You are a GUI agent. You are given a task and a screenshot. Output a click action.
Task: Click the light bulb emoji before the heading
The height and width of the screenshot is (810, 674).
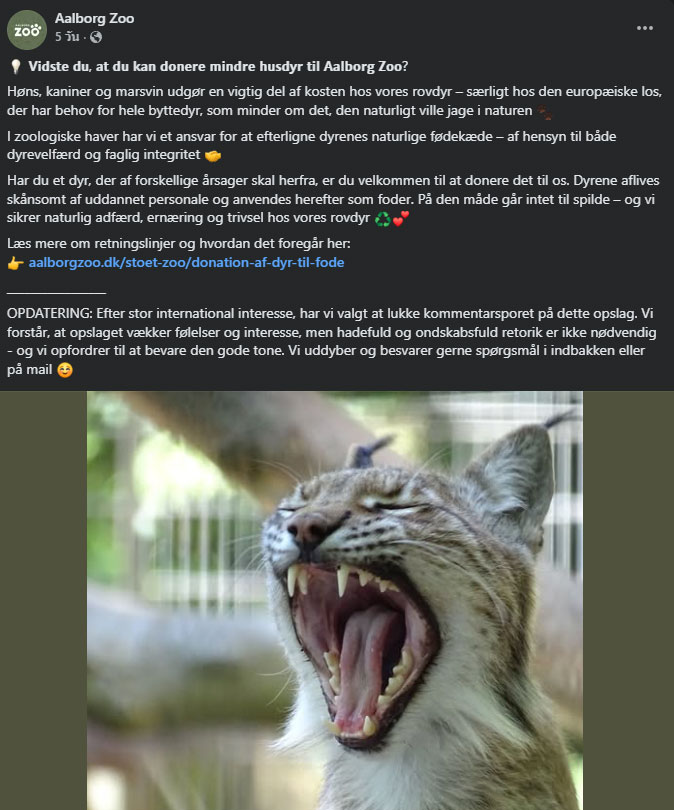pyautogui.click(x=15, y=67)
